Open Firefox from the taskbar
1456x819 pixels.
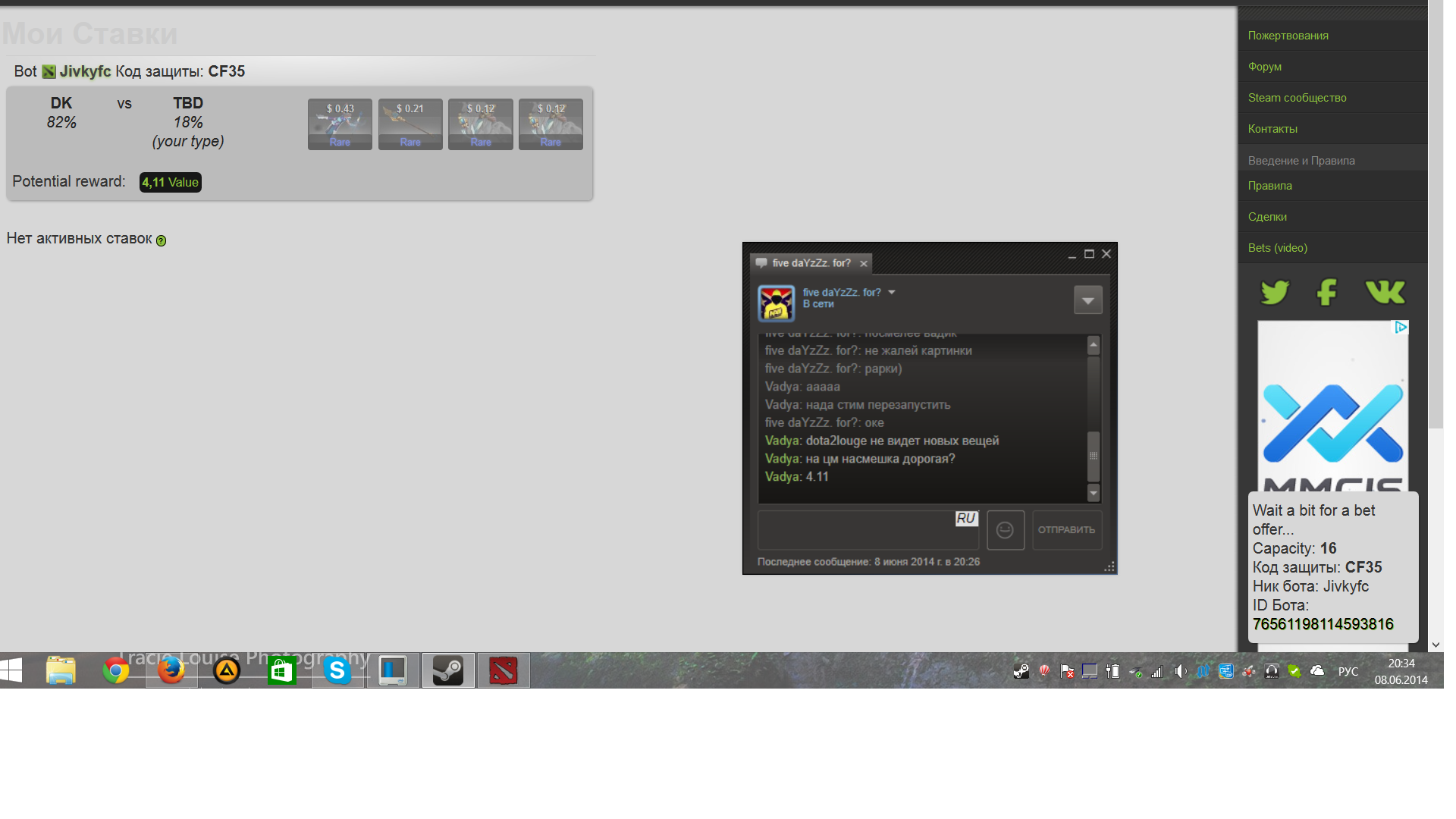pyautogui.click(x=171, y=670)
